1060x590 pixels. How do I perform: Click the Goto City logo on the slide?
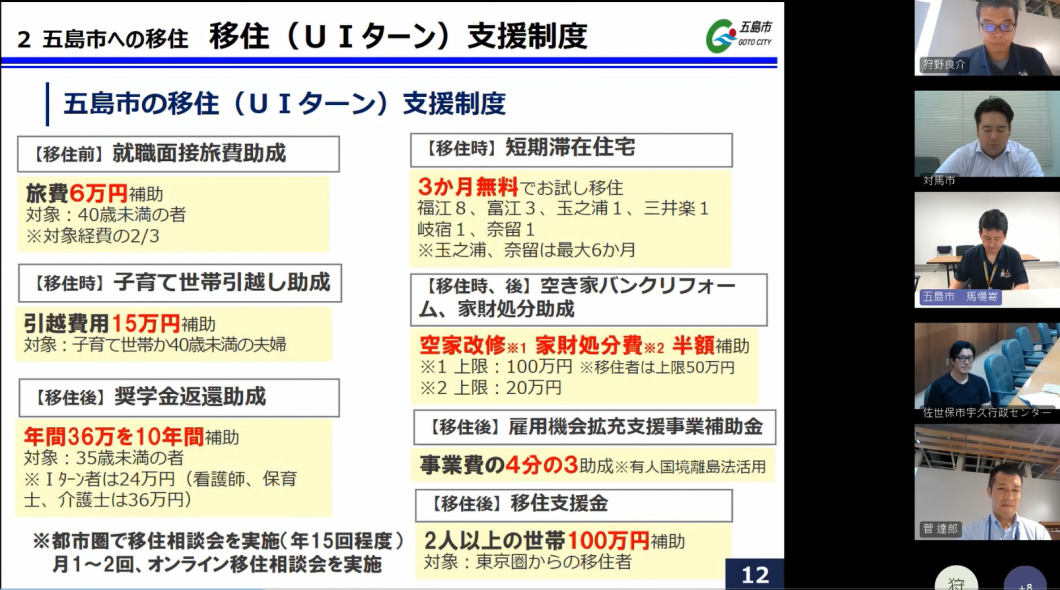coord(738,34)
